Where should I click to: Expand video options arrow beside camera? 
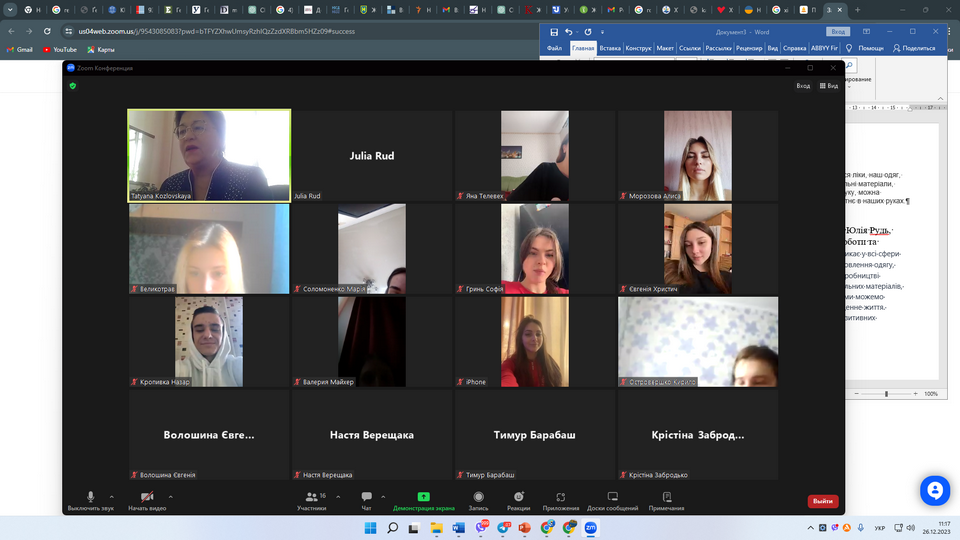coord(171,496)
